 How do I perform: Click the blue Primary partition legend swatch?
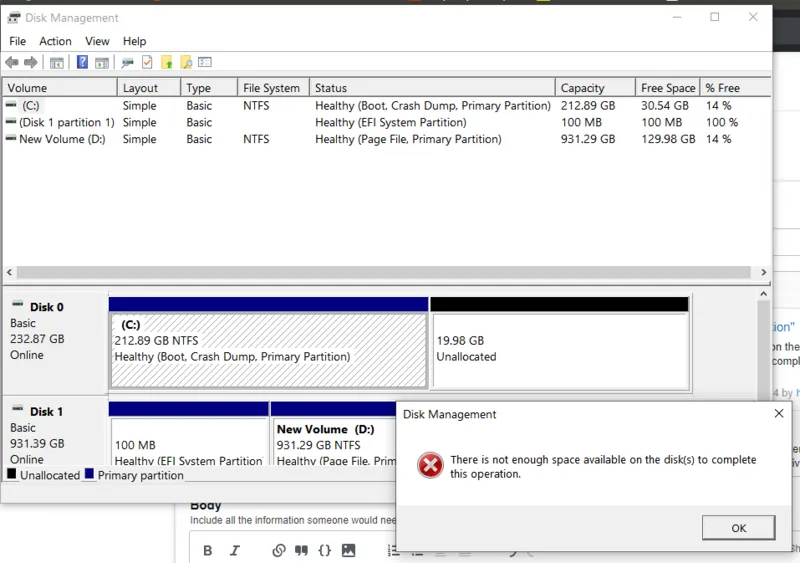point(89,474)
